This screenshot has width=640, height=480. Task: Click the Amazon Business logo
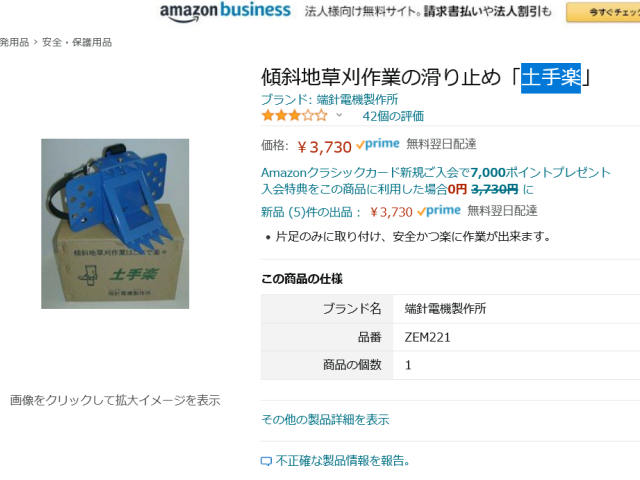(x=225, y=11)
